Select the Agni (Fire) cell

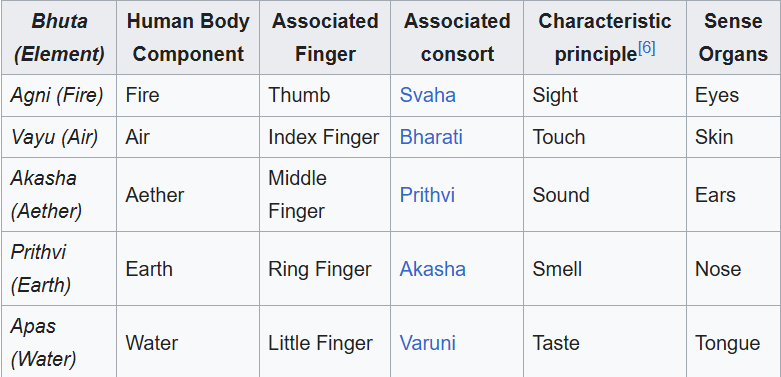tap(59, 96)
